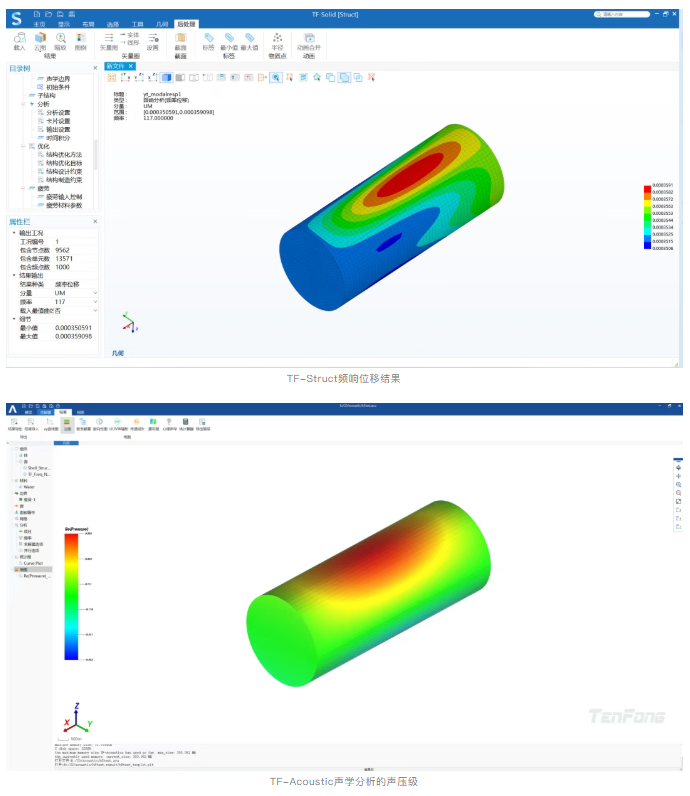
Task: Open the 分量 UM dropdown
Action: coord(95,293)
